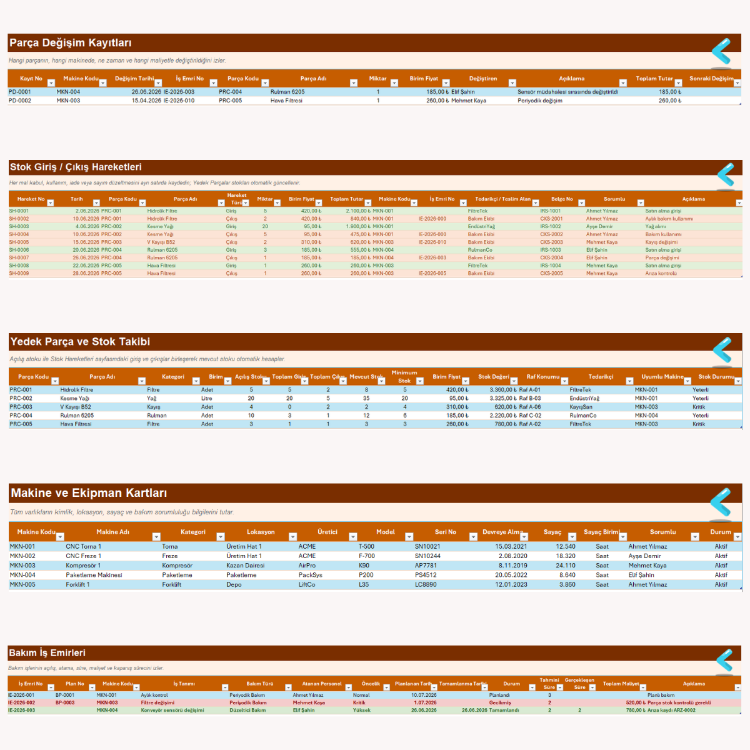Open the Hareket No filter dropdown

point(51,203)
